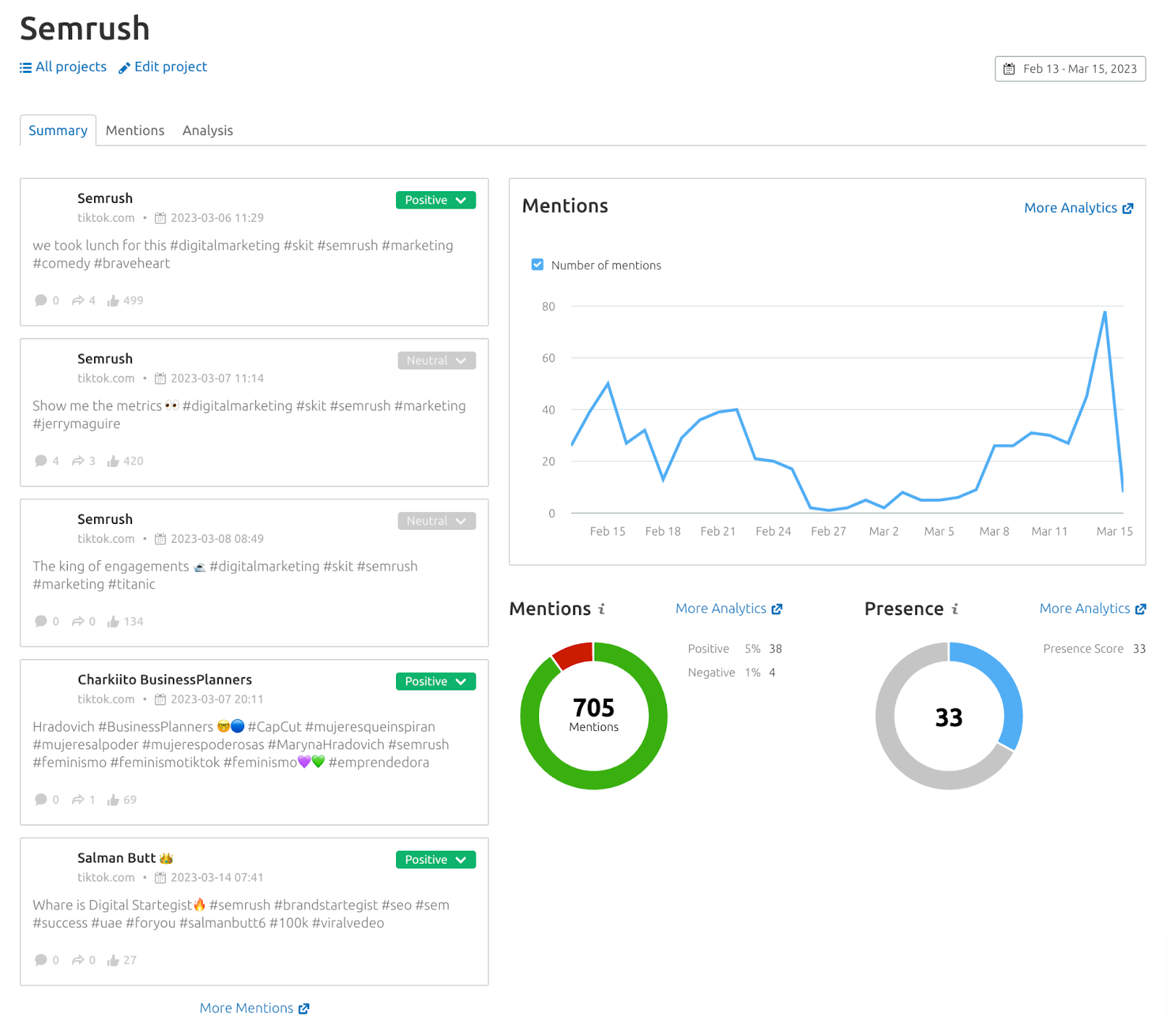The image size is (1167, 1036).
Task: Click share icon on Charkiito BusinessPlanners mention
Action: tap(77, 800)
